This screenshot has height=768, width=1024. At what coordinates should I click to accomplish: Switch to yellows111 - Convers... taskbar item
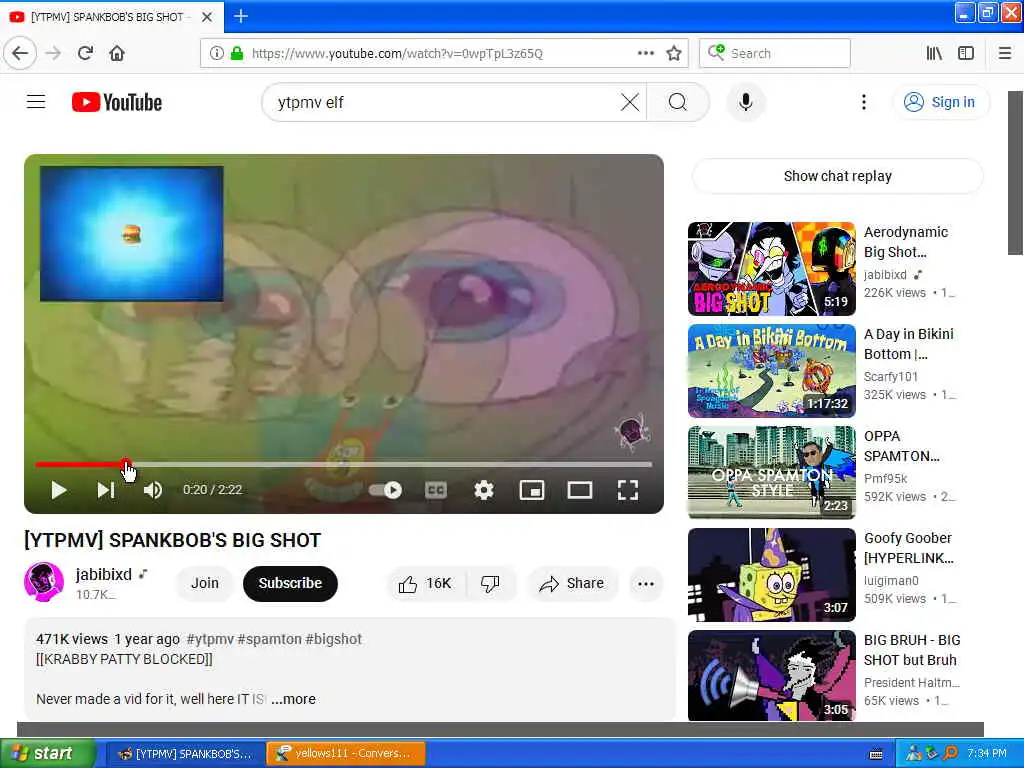(346, 753)
